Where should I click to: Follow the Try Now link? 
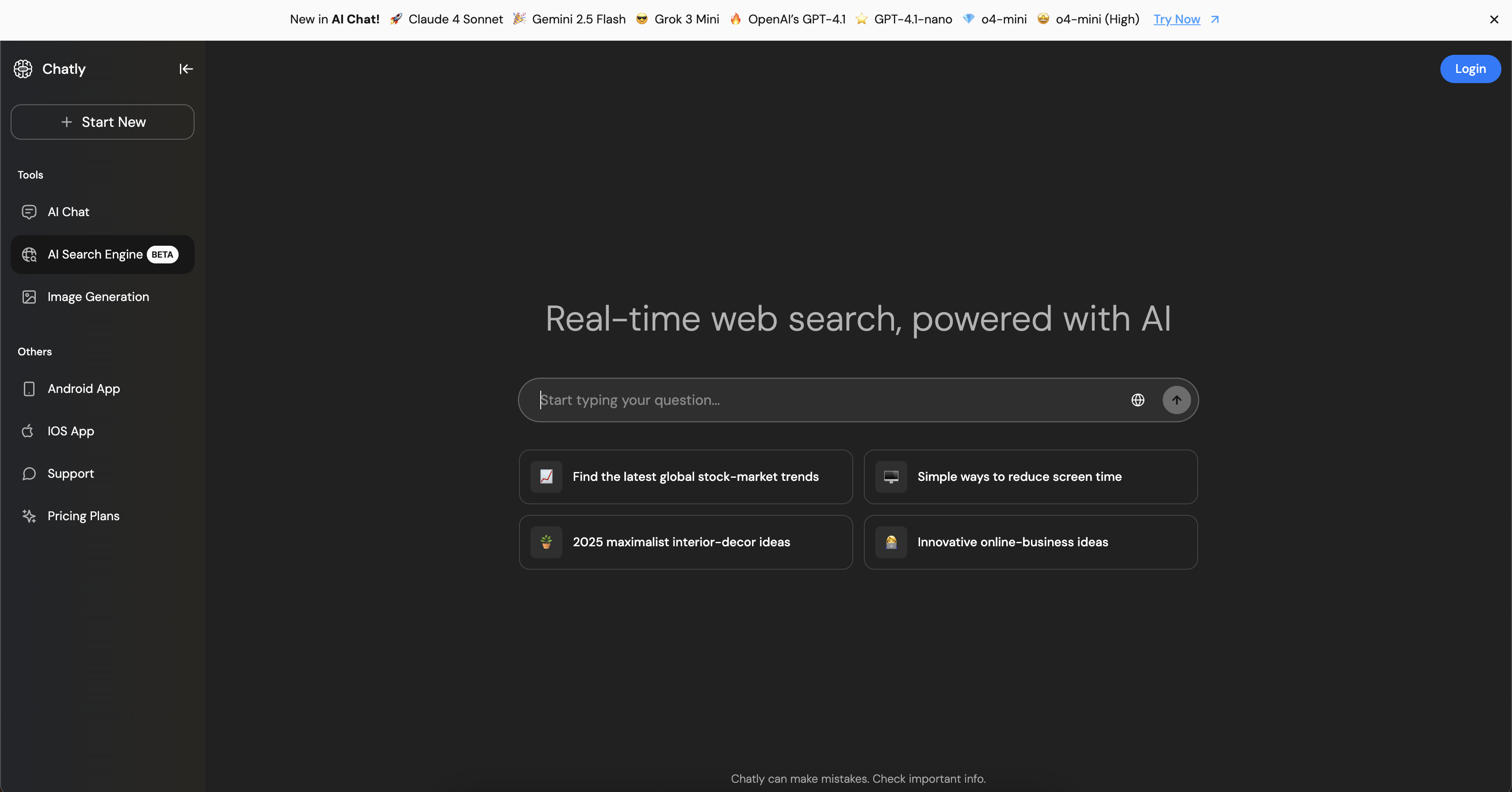[x=1176, y=19]
